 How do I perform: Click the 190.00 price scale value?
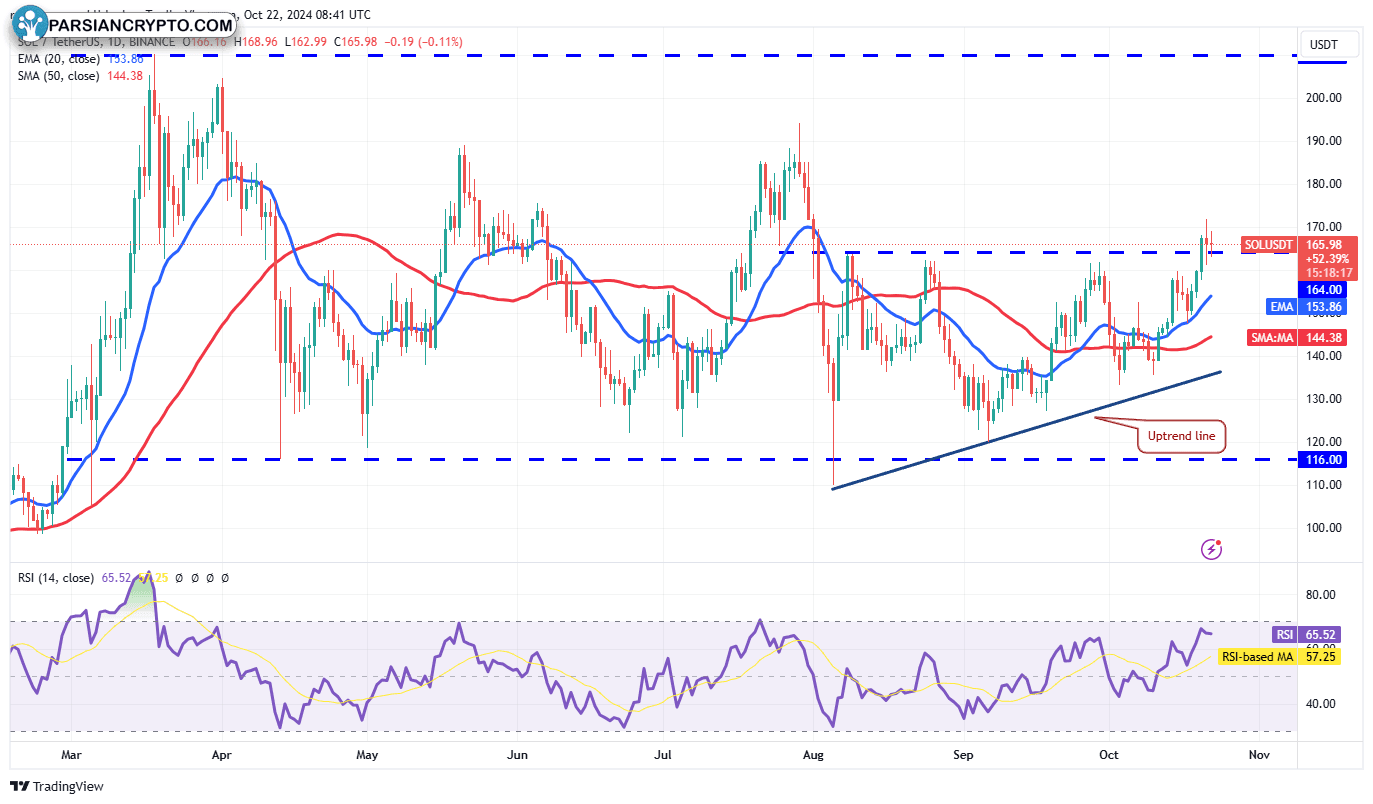click(1326, 141)
